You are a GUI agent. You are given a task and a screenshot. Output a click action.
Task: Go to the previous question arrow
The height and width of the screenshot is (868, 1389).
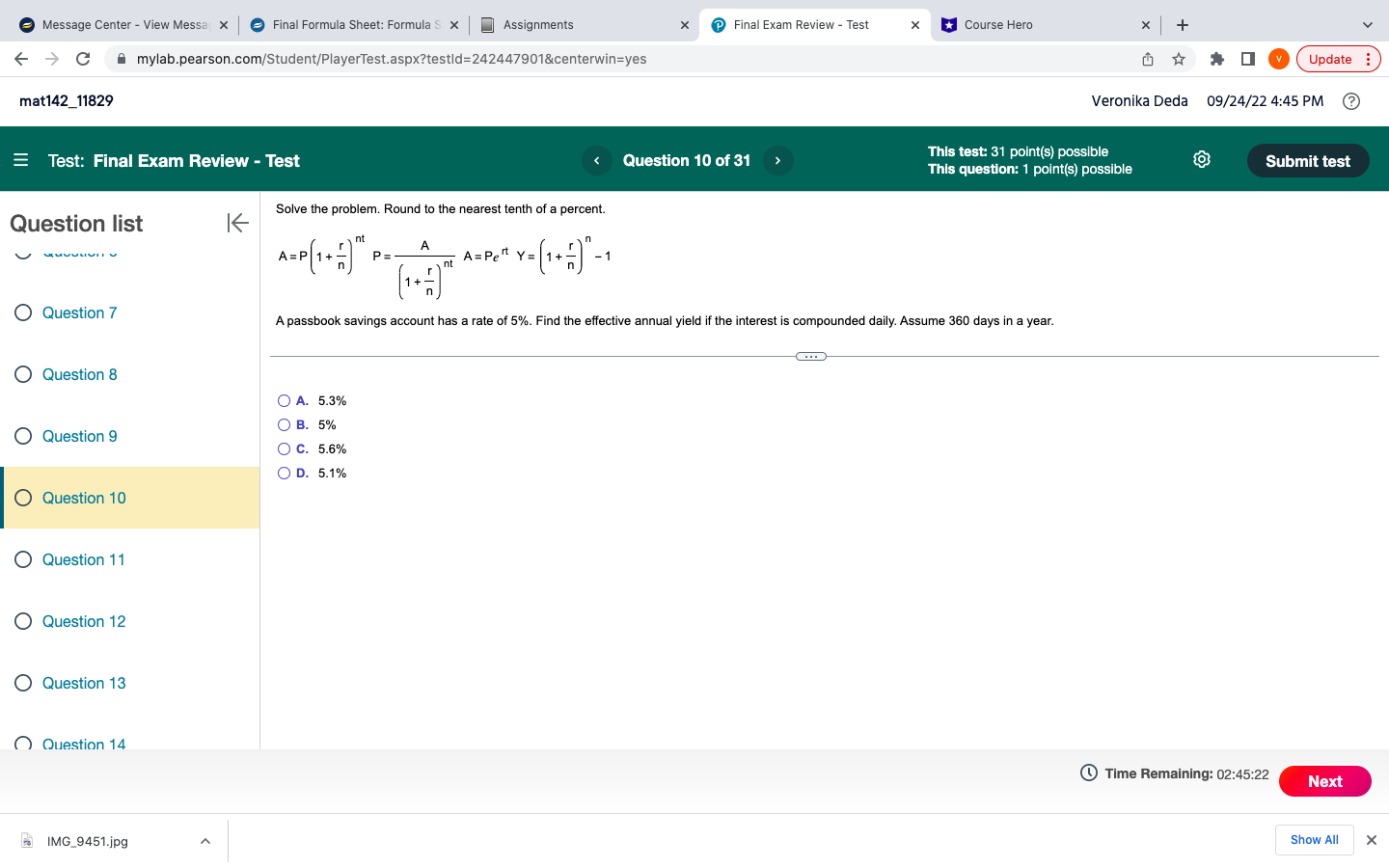point(597,160)
